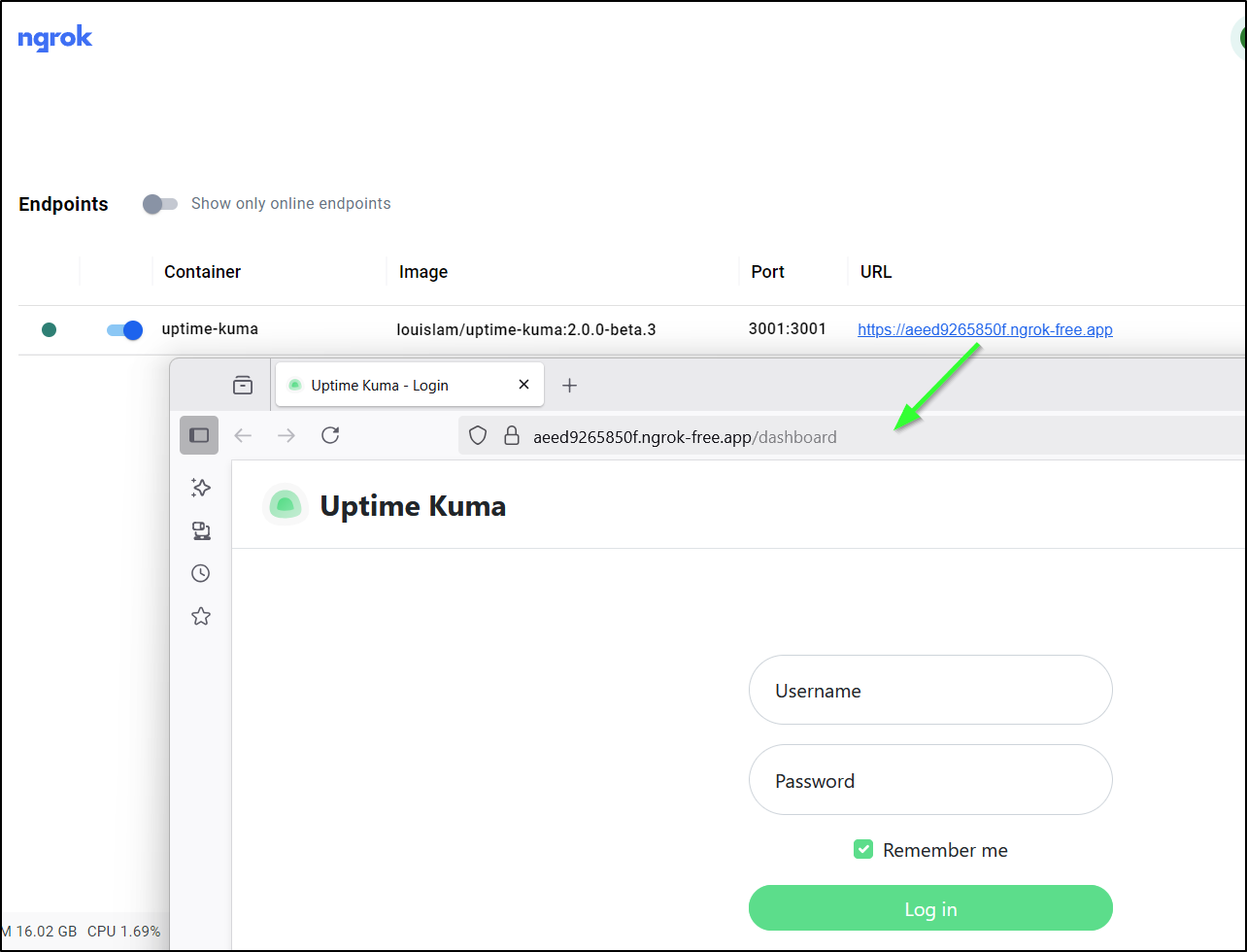Open a new browser tab
1247x952 pixels.
point(570,386)
